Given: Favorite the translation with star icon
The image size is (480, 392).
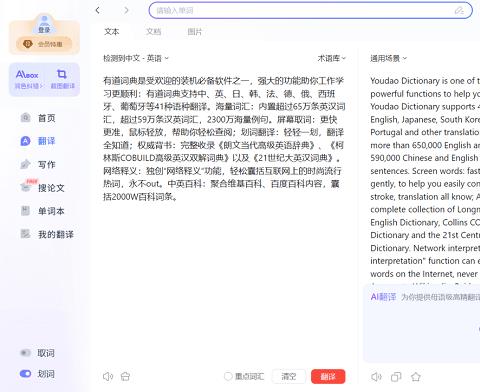Looking at the screenshot, I should 416,377.
